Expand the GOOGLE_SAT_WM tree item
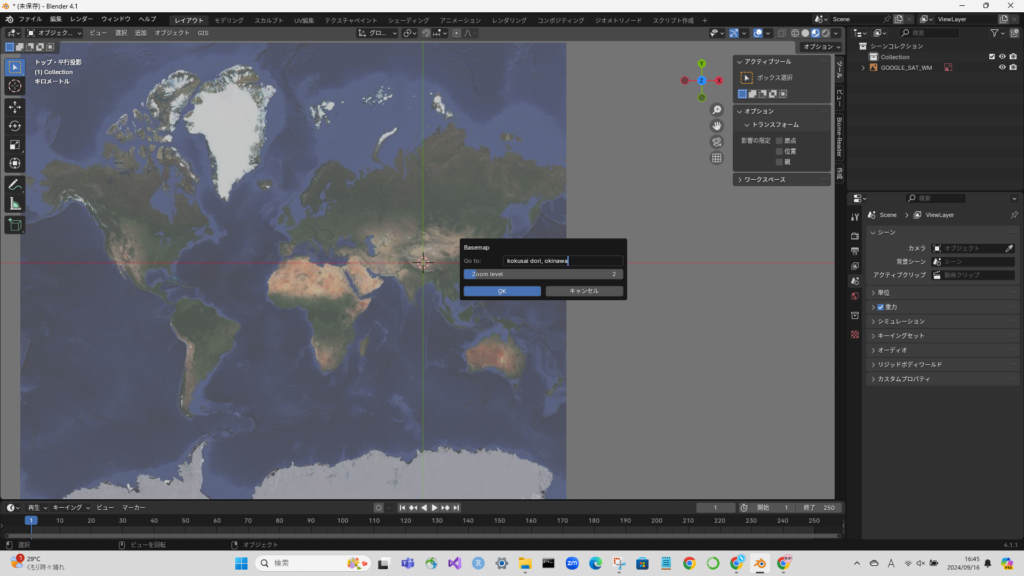Image resolution: width=1024 pixels, height=576 pixels. (x=863, y=68)
